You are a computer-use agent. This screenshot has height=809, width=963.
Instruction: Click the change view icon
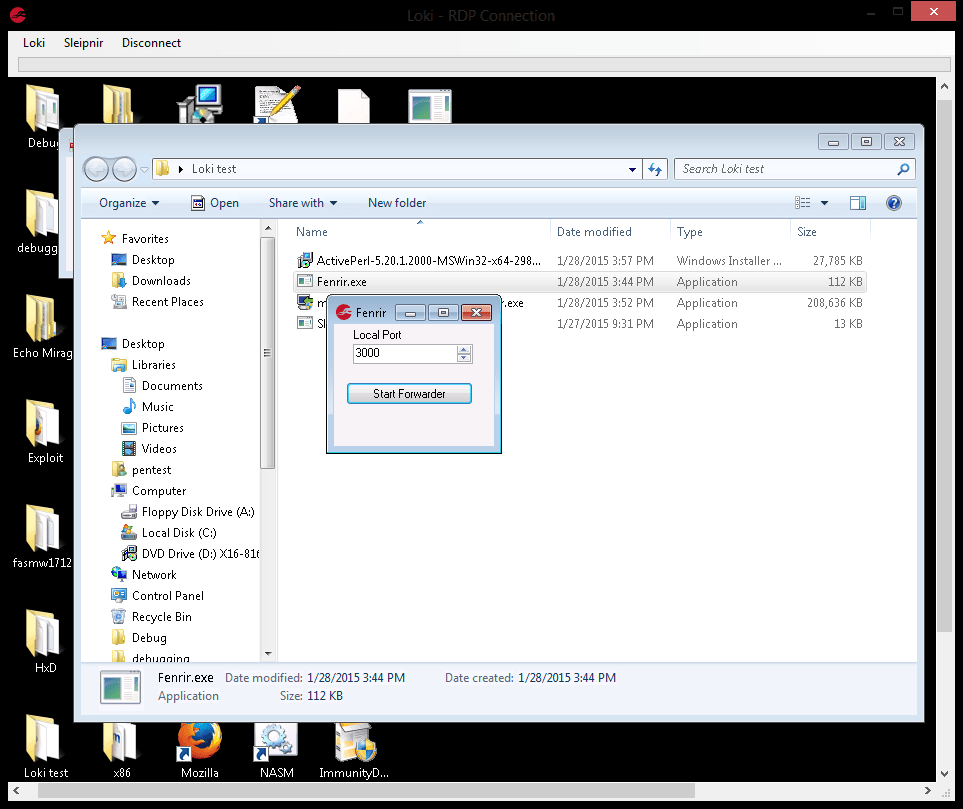coord(803,203)
